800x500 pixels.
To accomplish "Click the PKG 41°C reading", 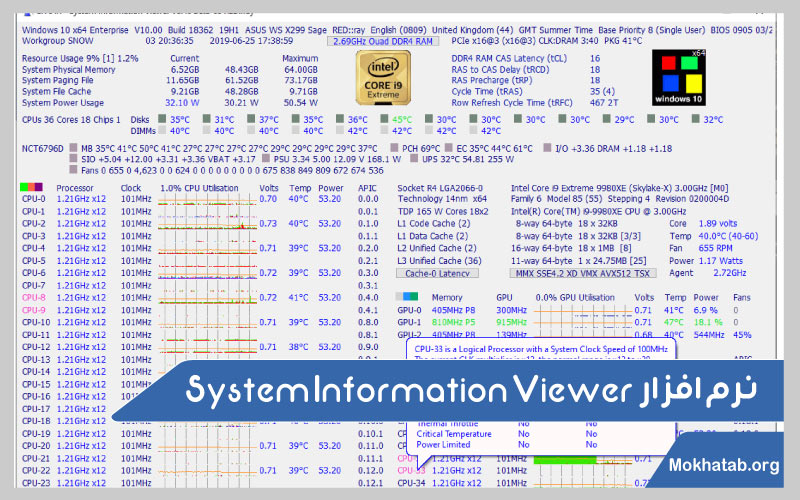I will click(x=623, y=41).
